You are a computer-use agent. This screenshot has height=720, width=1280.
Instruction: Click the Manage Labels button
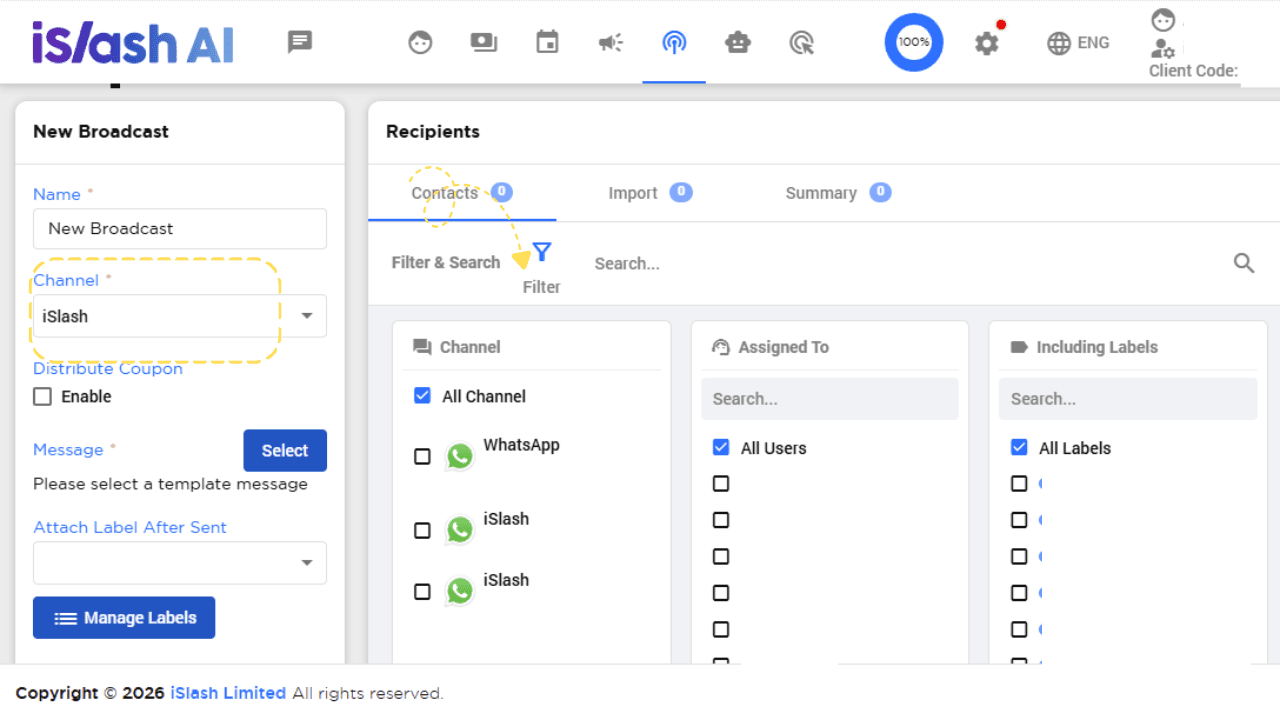(x=124, y=618)
